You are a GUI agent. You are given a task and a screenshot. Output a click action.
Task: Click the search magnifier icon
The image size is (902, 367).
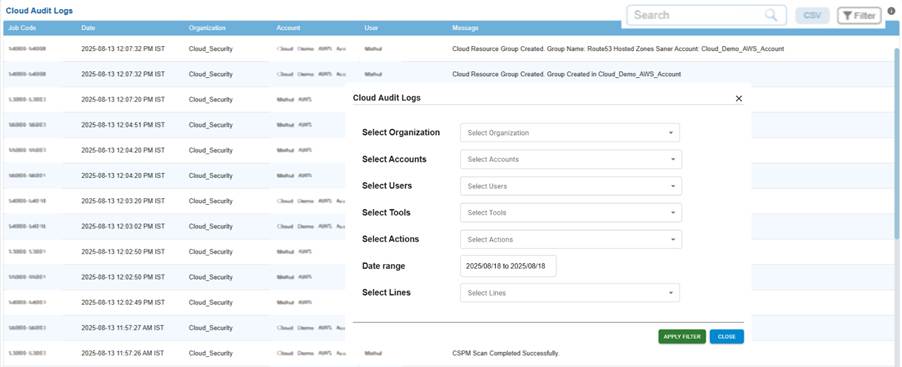pos(771,16)
